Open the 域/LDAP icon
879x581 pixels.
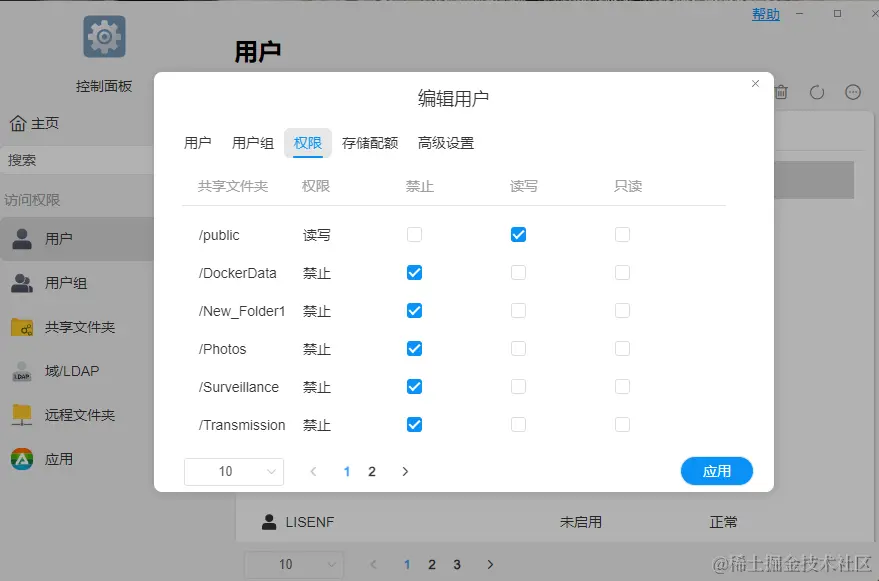pyautogui.click(x=22, y=371)
